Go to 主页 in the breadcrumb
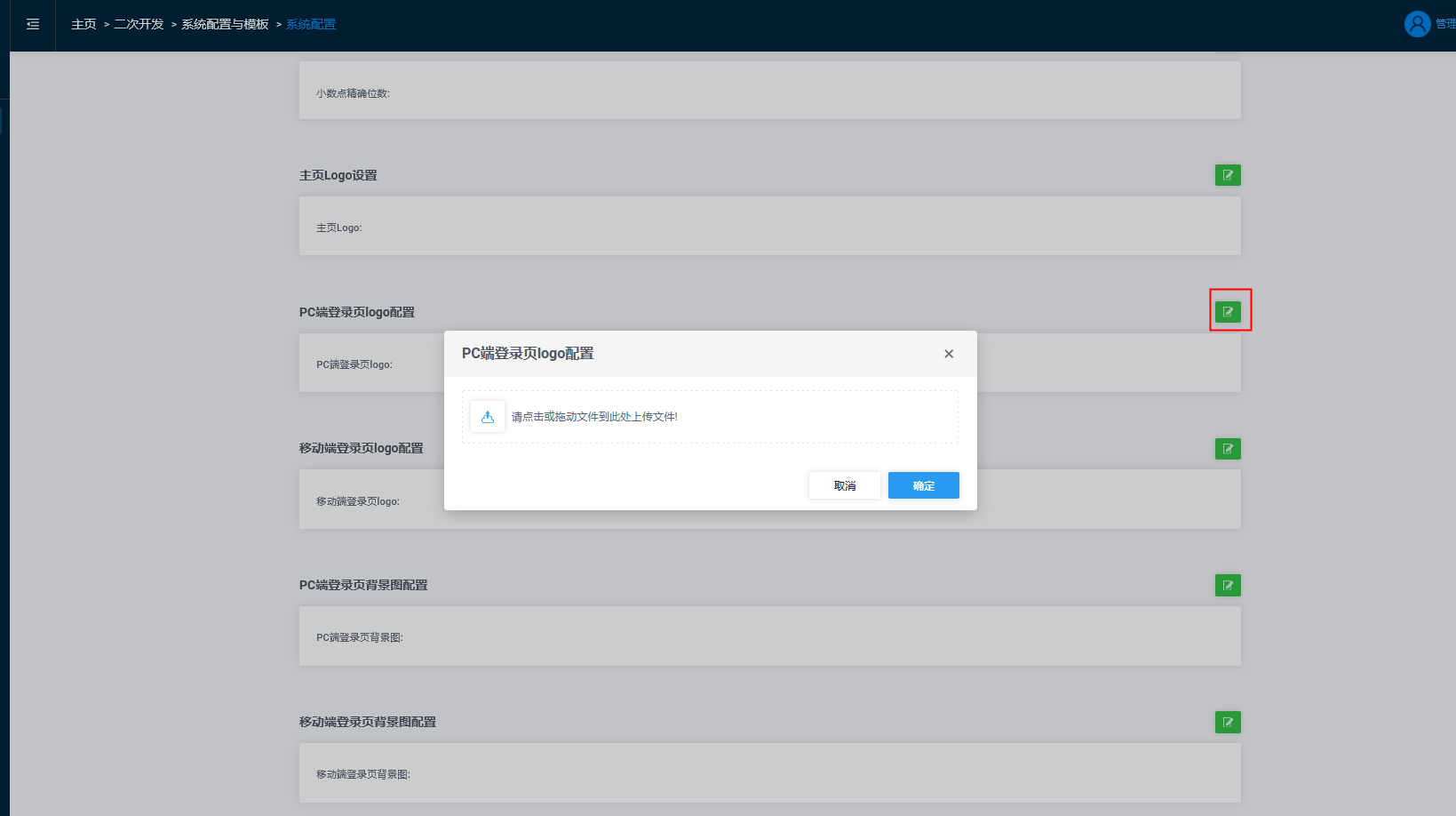Image resolution: width=1456 pixels, height=816 pixels. (84, 25)
